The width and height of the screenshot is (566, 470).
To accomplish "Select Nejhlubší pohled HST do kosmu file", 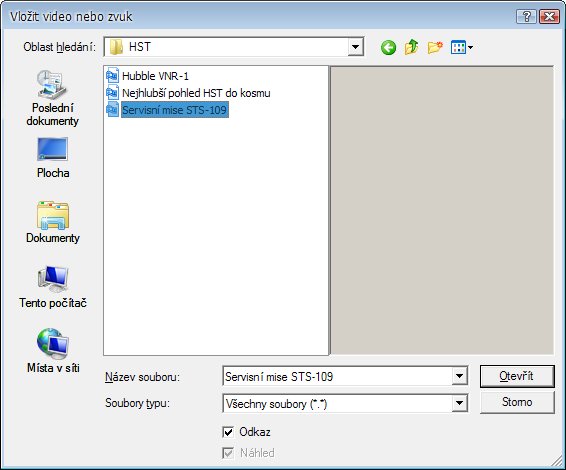I will pos(188,93).
